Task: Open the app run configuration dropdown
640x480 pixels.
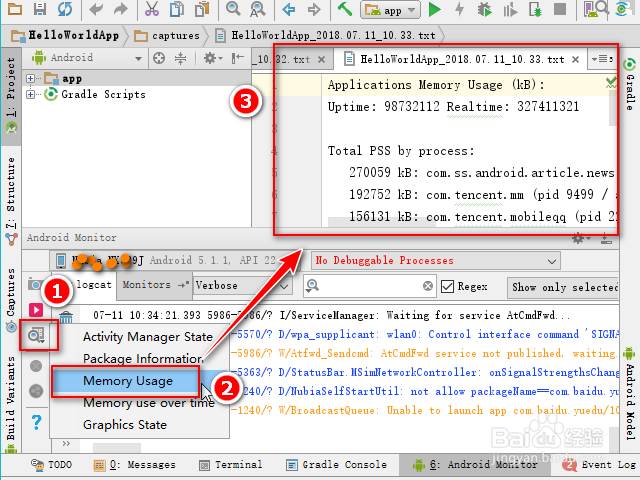Action: click(390, 10)
